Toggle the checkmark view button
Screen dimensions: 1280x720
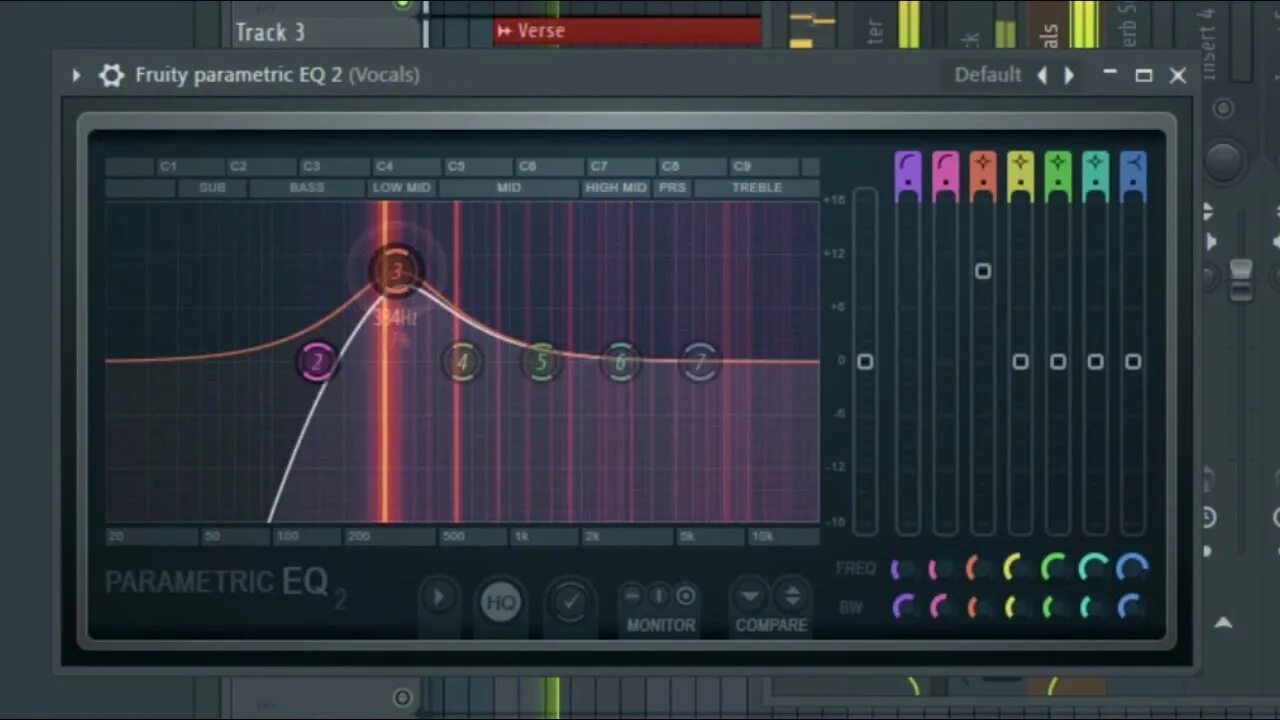570,601
